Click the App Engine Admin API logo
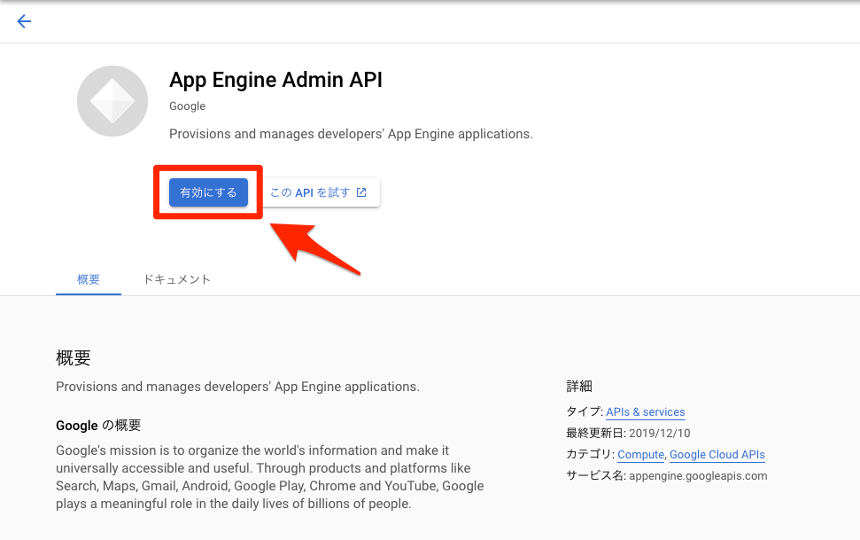Viewport: 860px width, 540px height. coord(112,101)
